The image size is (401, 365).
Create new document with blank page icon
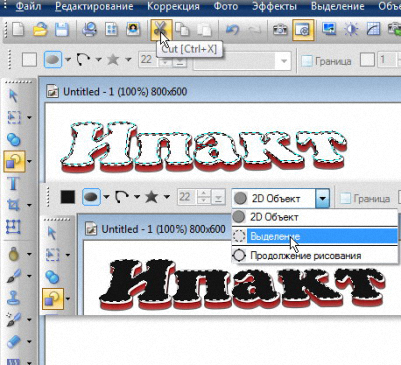click(x=19, y=30)
